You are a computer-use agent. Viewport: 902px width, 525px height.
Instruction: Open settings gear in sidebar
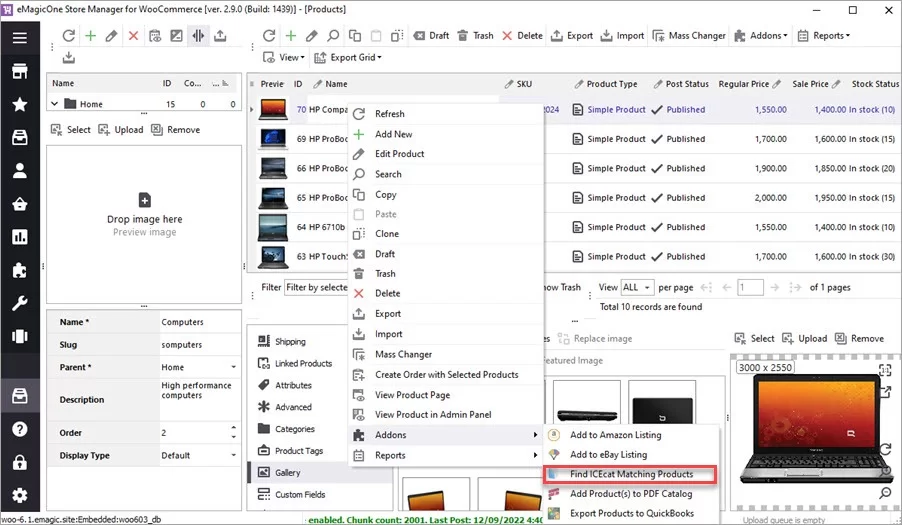coord(19,495)
